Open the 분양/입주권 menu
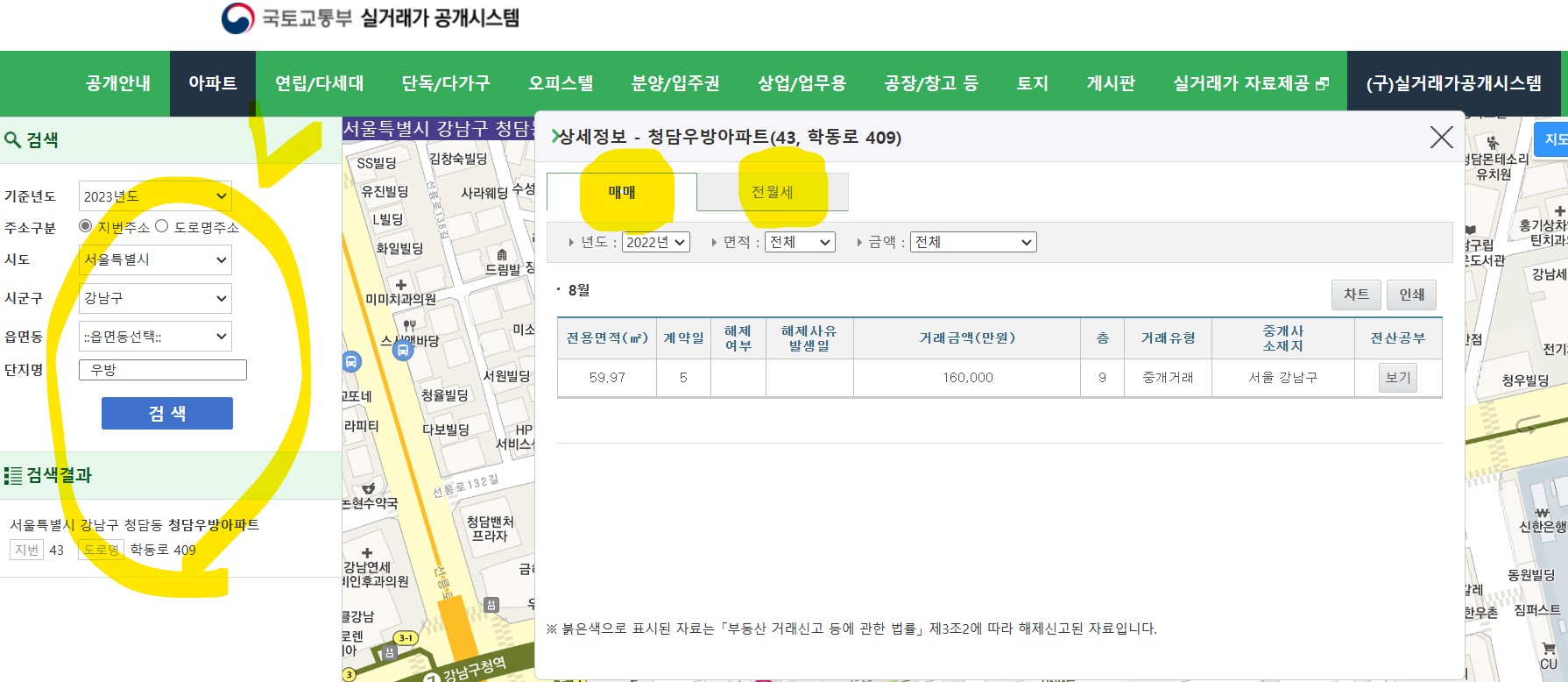This screenshot has height=682, width=1568. tap(675, 83)
